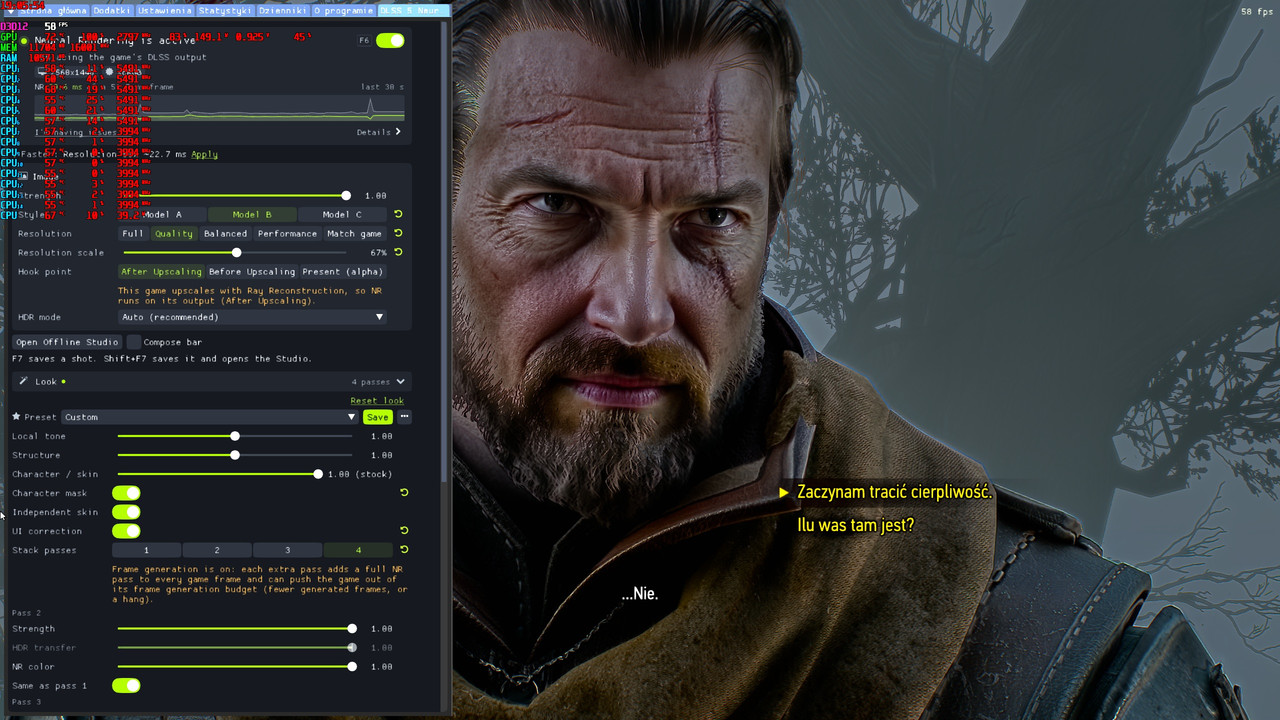Reset the Style model selection

pos(398,214)
